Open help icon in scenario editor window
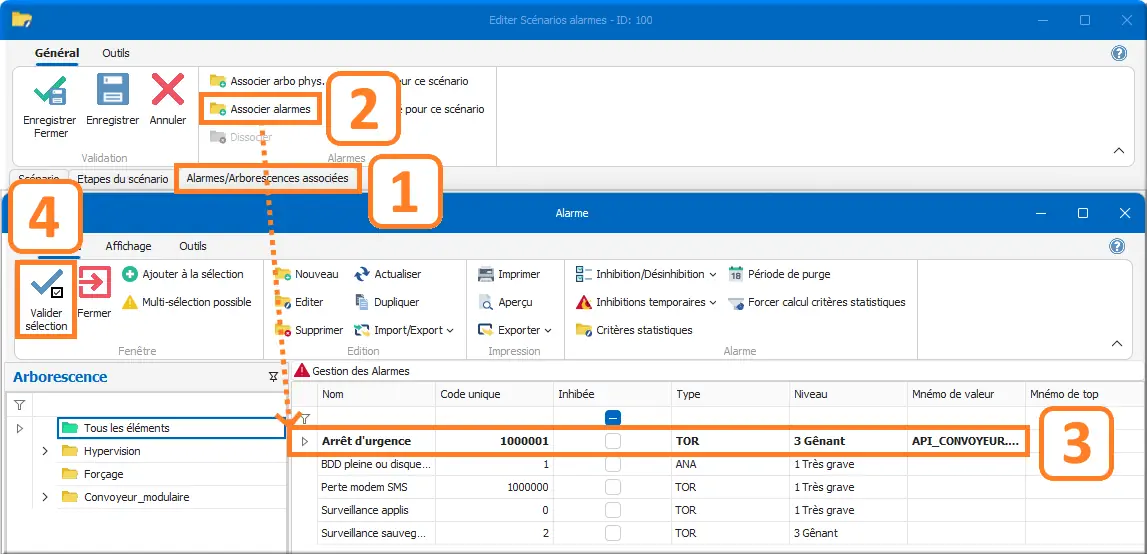This screenshot has width=1147, height=554. 1118,53
